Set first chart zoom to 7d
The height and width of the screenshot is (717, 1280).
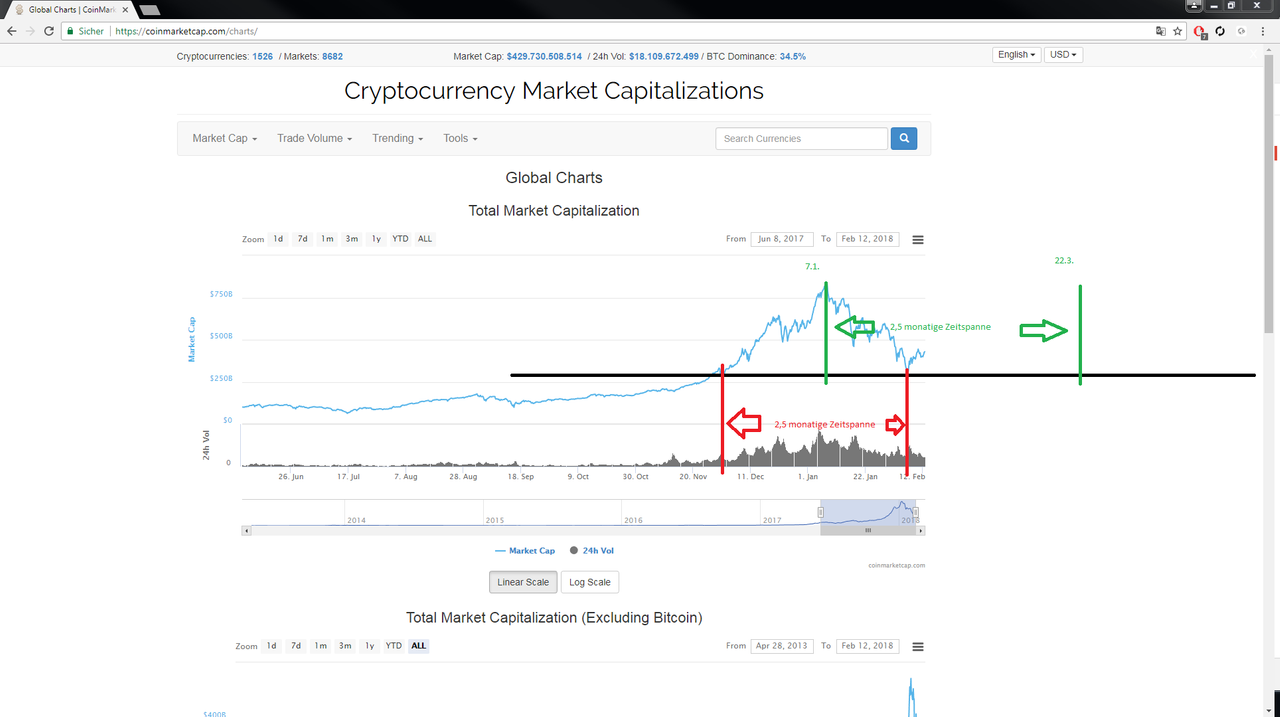point(302,239)
